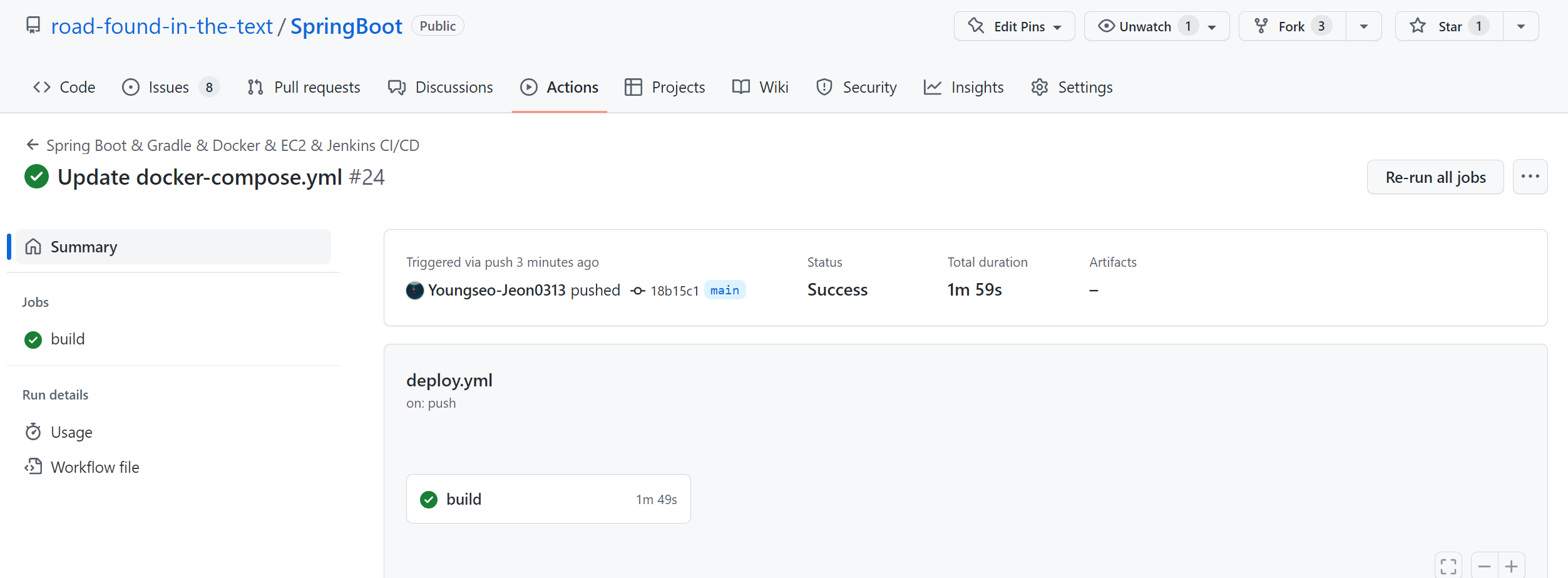Click the Issues count badge 8
1568x578 pixels.
209,87
